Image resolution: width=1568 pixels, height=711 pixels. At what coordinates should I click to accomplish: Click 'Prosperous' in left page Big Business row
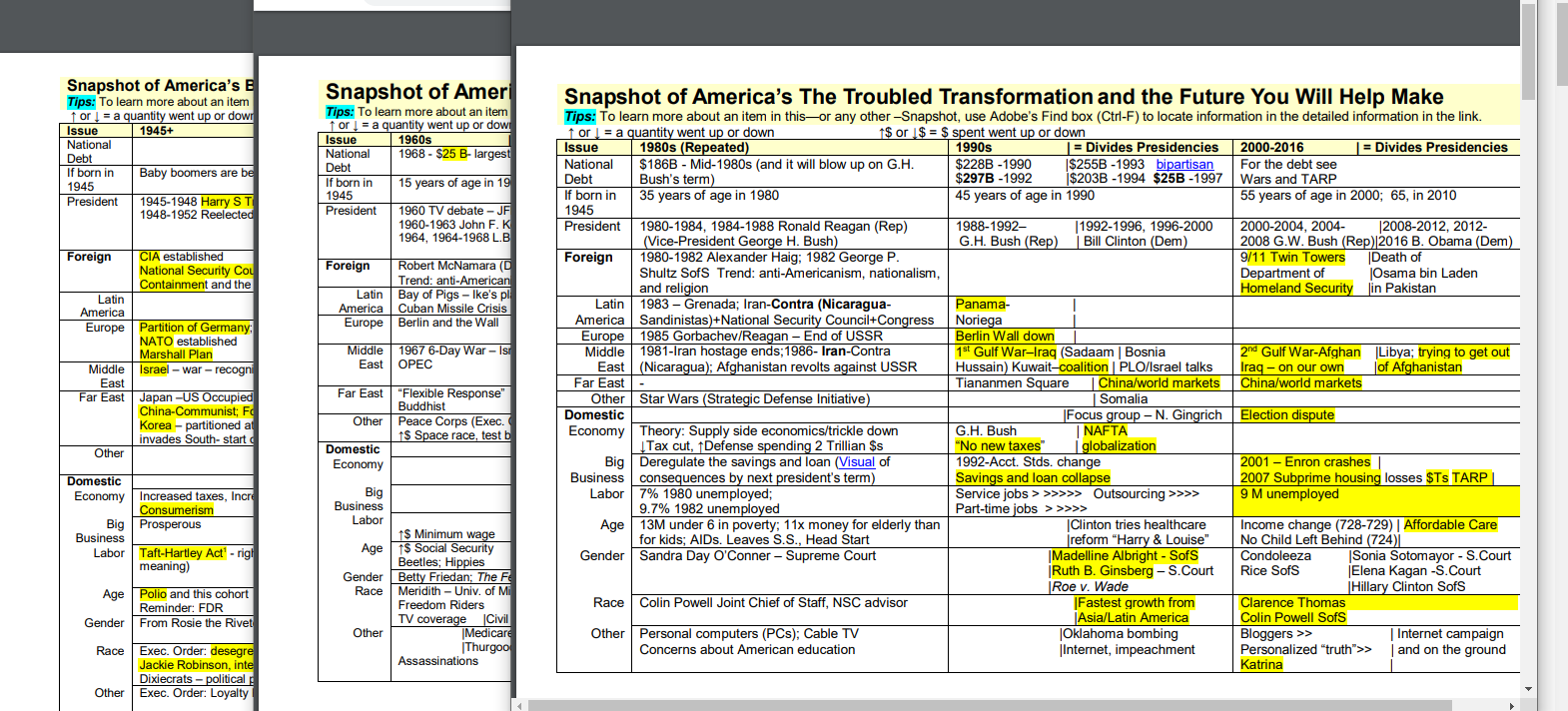point(170,524)
